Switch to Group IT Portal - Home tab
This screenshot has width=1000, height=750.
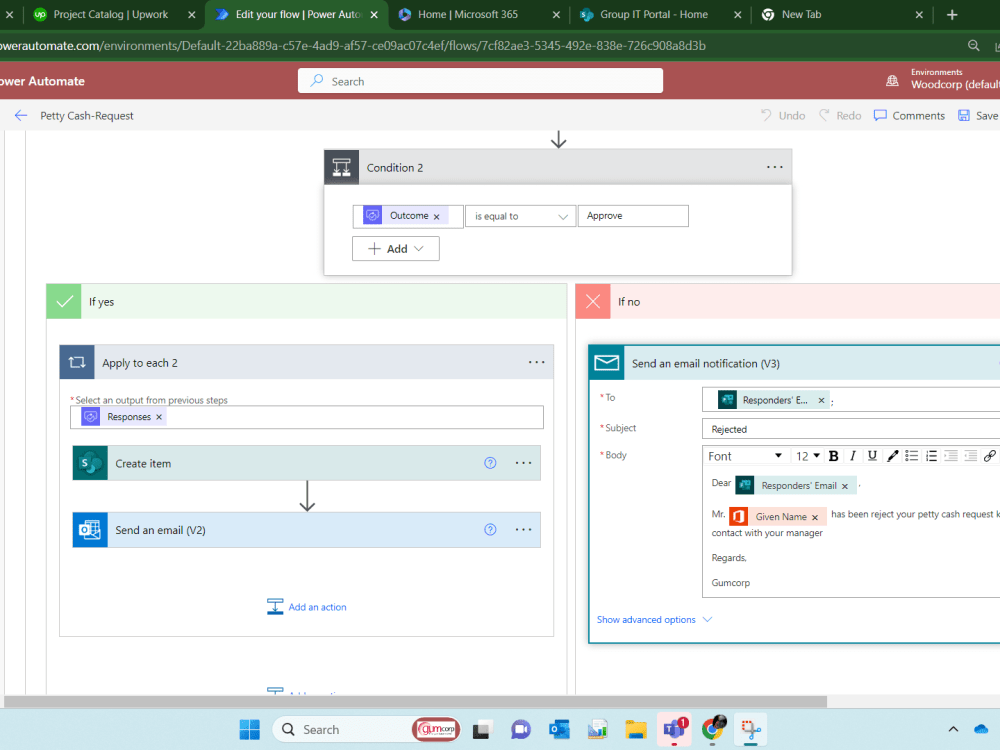[x=654, y=15]
